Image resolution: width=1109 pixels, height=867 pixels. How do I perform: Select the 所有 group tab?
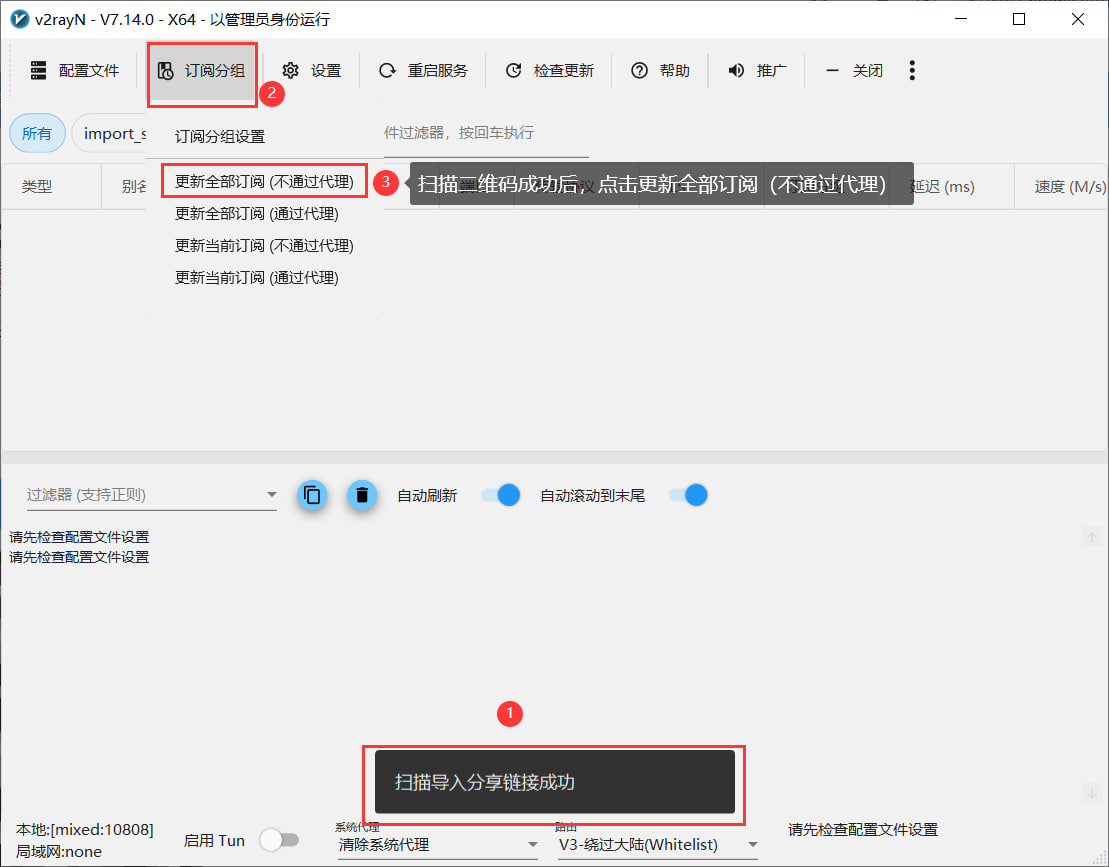[37, 133]
